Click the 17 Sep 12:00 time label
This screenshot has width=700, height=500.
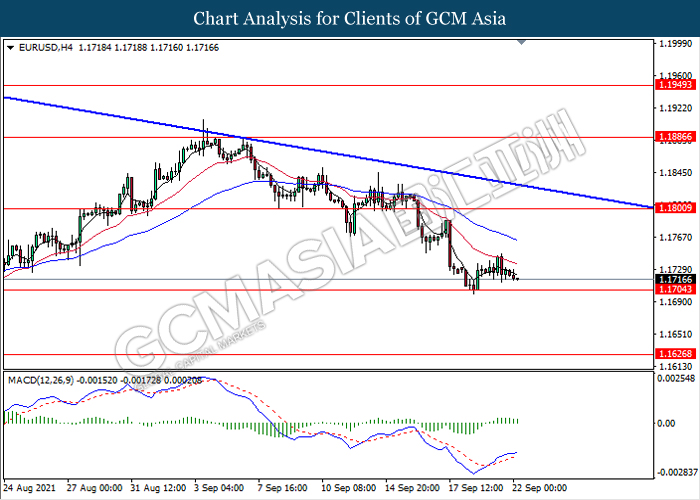(476, 488)
